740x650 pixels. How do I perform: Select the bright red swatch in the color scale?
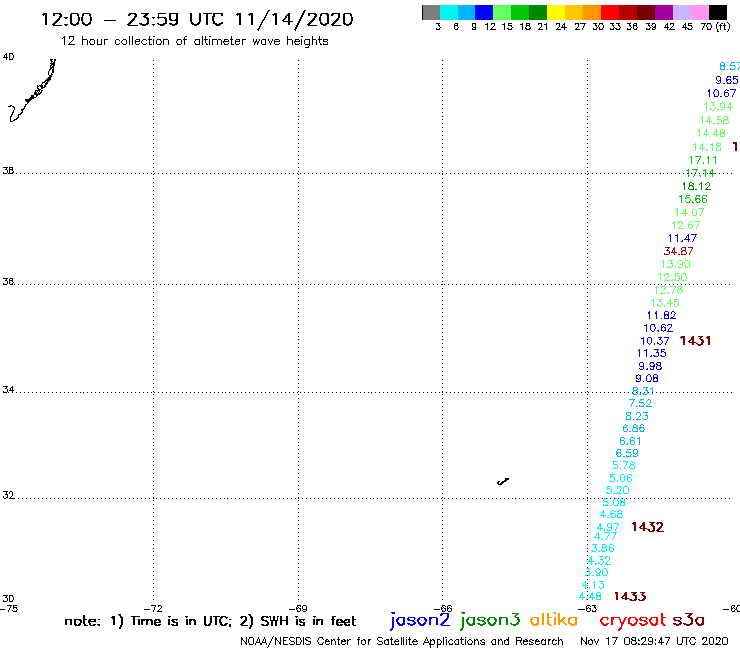[610, 12]
